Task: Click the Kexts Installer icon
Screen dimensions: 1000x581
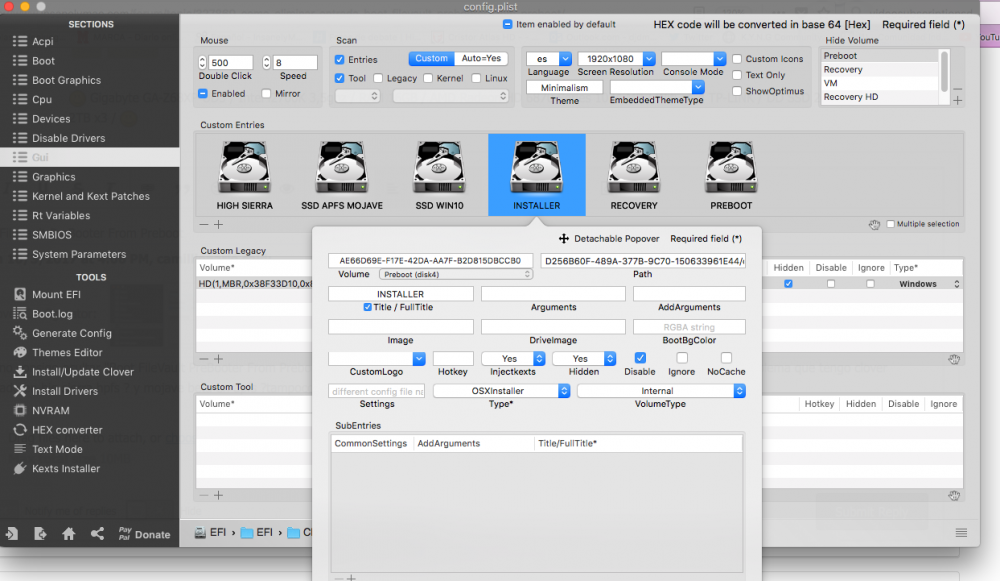Action: pyautogui.click(x=20, y=468)
